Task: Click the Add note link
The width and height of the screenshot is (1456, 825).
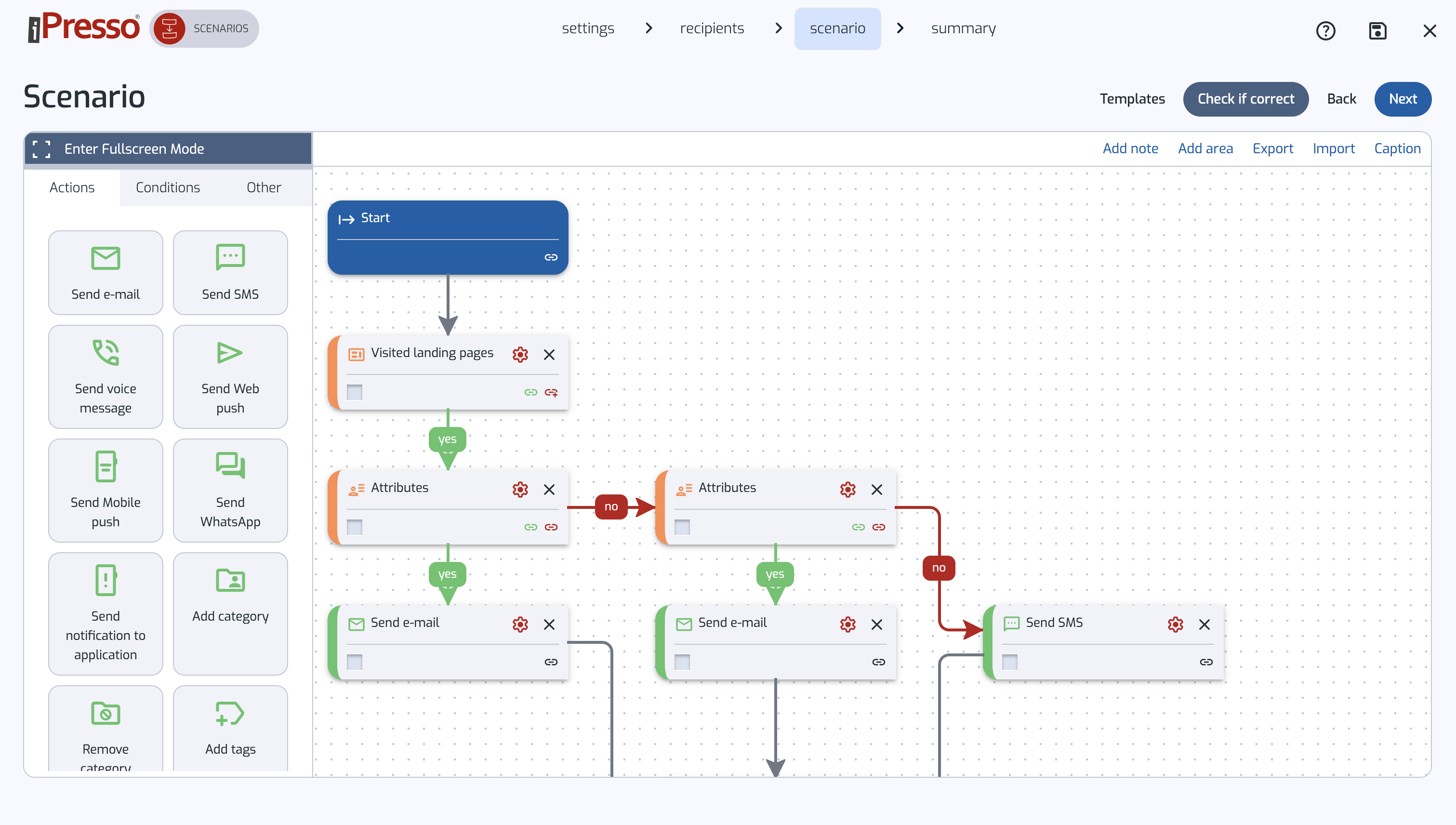Action: pos(1130,148)
